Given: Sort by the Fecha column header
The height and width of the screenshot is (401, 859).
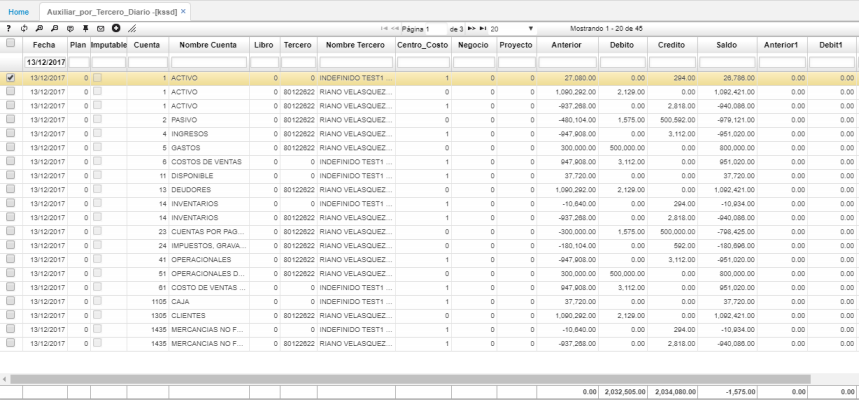Looking at the screenshot, I should 43,45.
